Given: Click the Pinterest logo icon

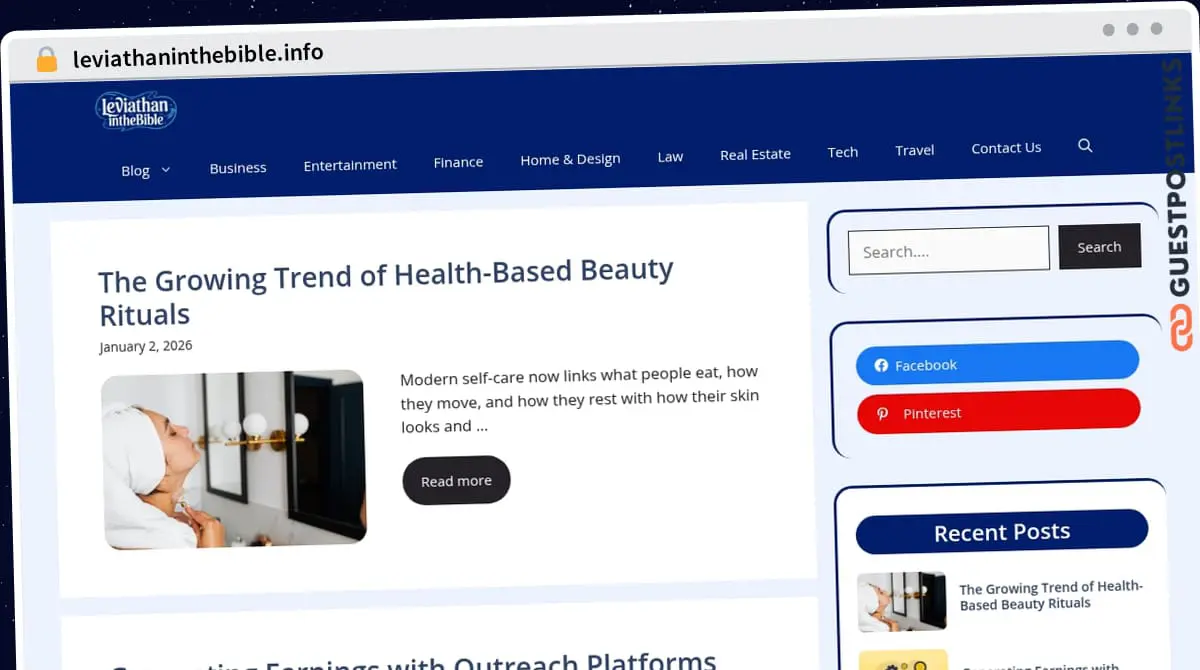Looking at the screenshot, I should (882, 414).
